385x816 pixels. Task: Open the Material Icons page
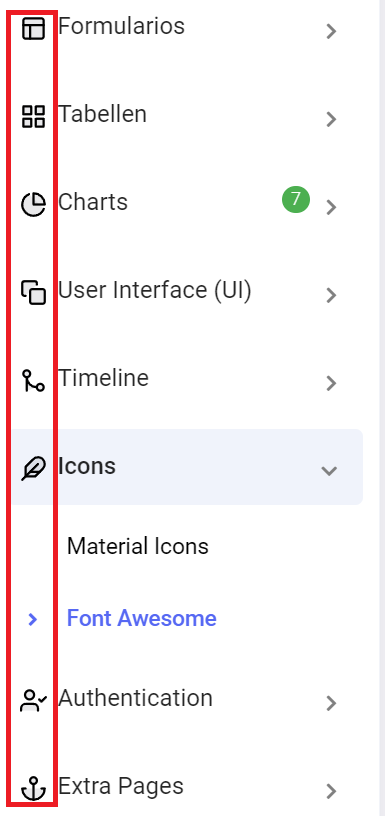(138, 546)
